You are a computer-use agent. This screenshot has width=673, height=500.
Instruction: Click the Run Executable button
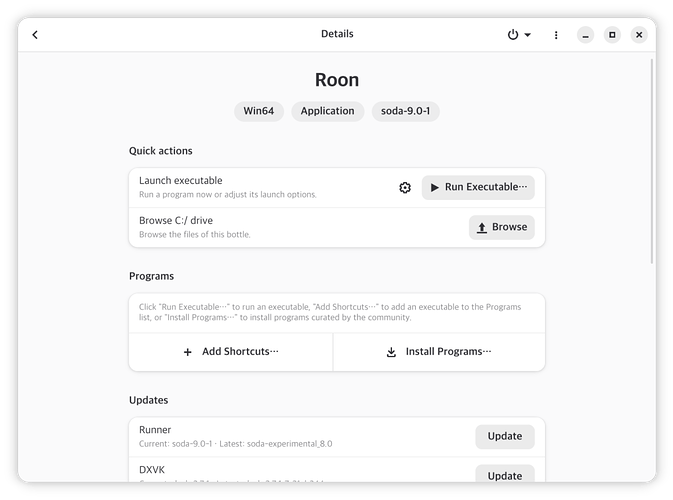click(x=478, y=188)
